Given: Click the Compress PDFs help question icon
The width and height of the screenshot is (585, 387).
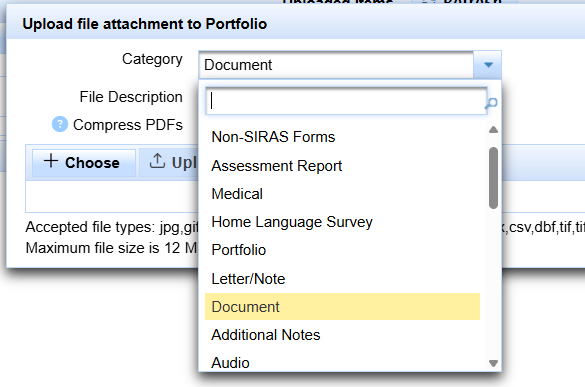Looking at the screenshot, I should pos(60,124).
